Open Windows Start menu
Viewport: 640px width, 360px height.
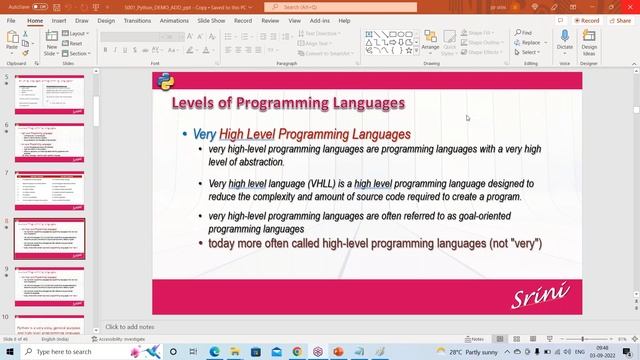10,351
